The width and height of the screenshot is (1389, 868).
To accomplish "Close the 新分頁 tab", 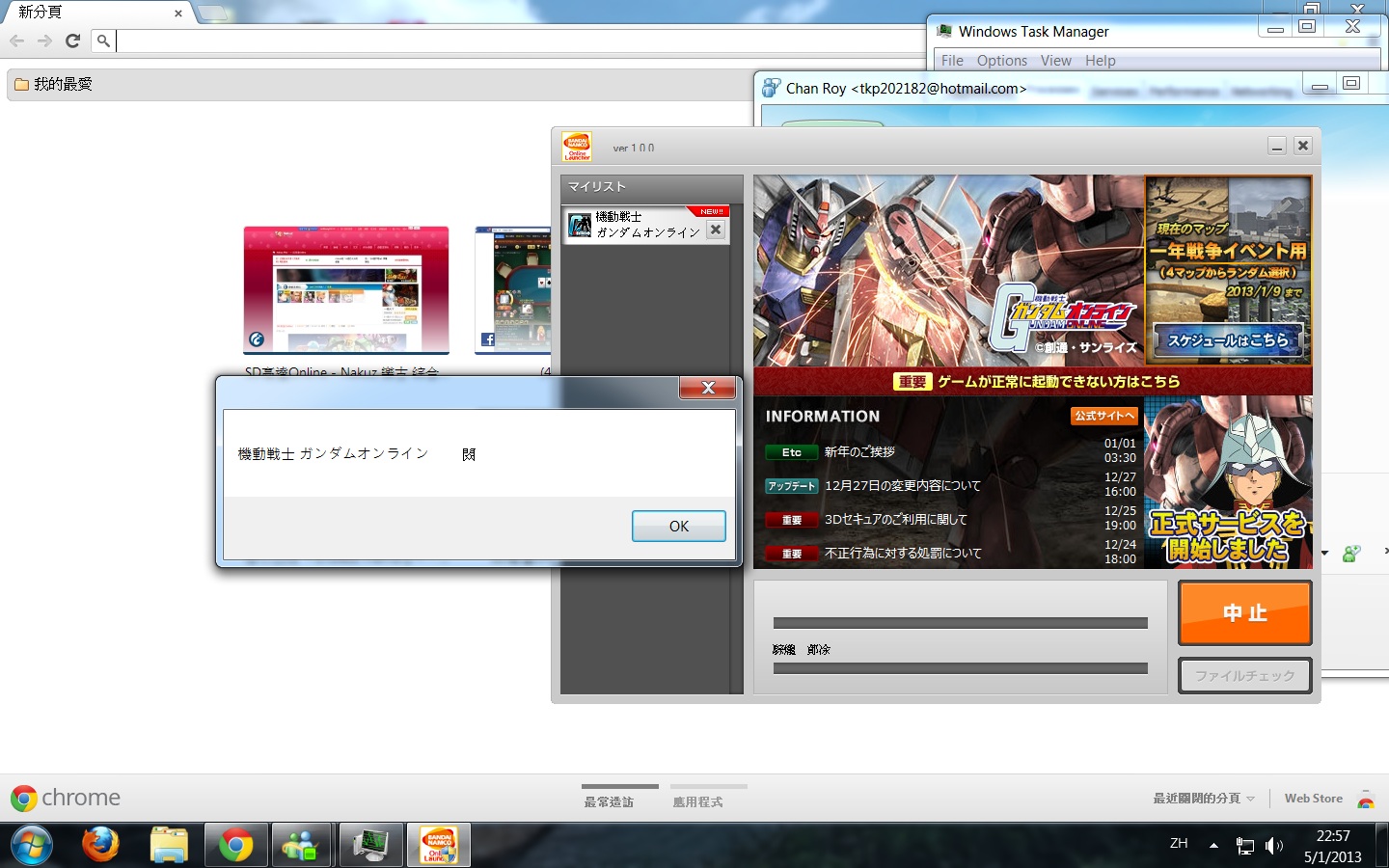I will 178,14.
